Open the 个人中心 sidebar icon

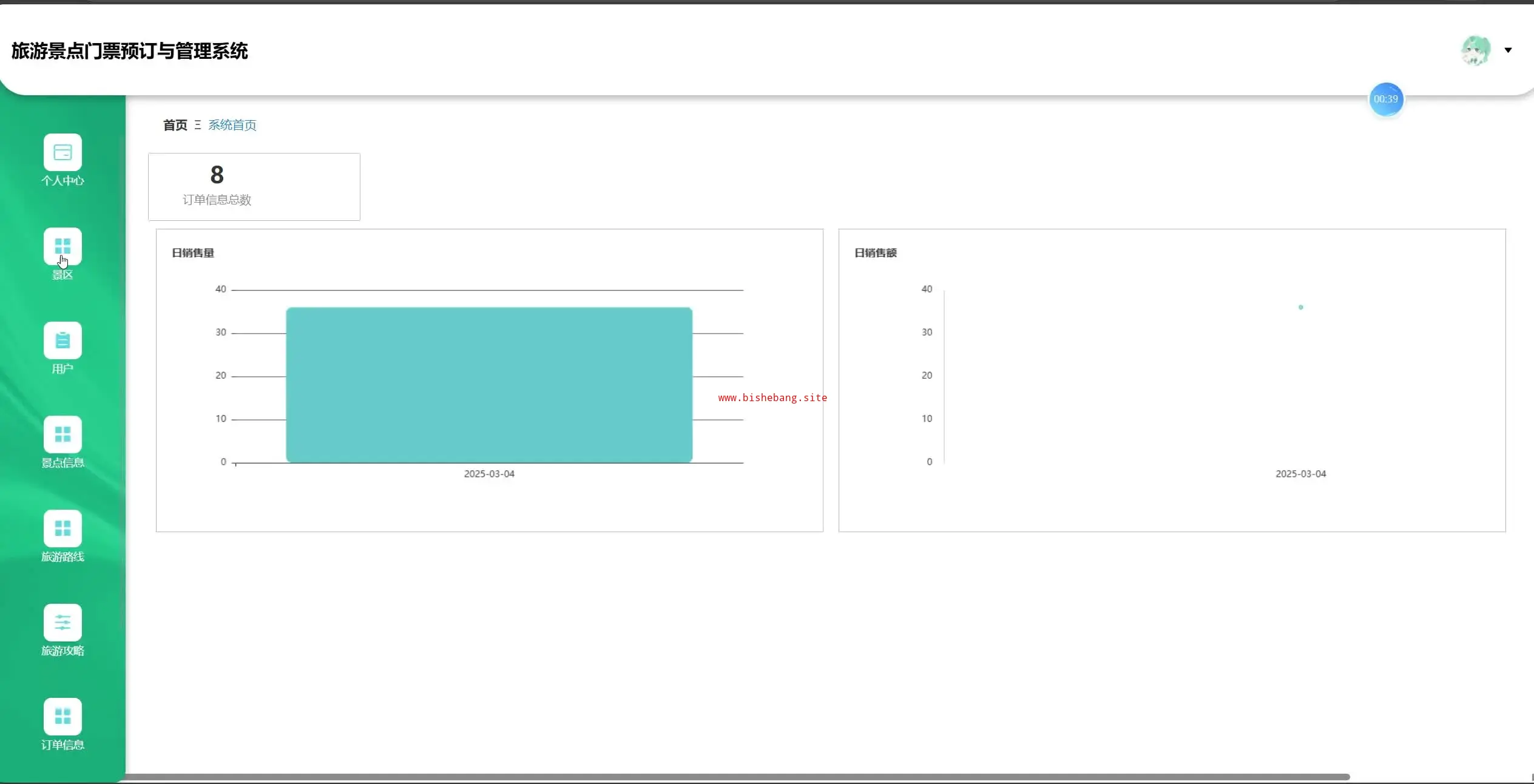[63, 152]
